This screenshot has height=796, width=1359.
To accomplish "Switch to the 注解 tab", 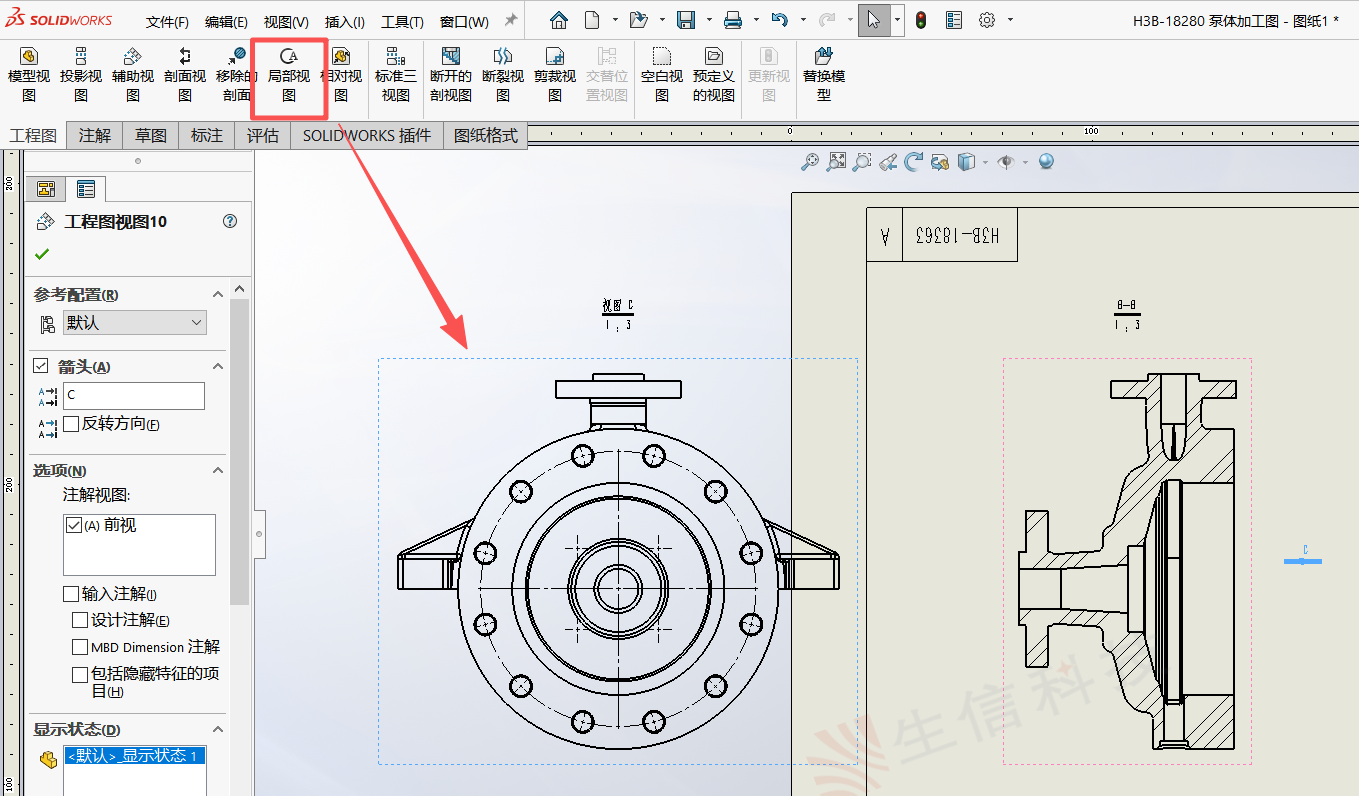I will (95, 135).
